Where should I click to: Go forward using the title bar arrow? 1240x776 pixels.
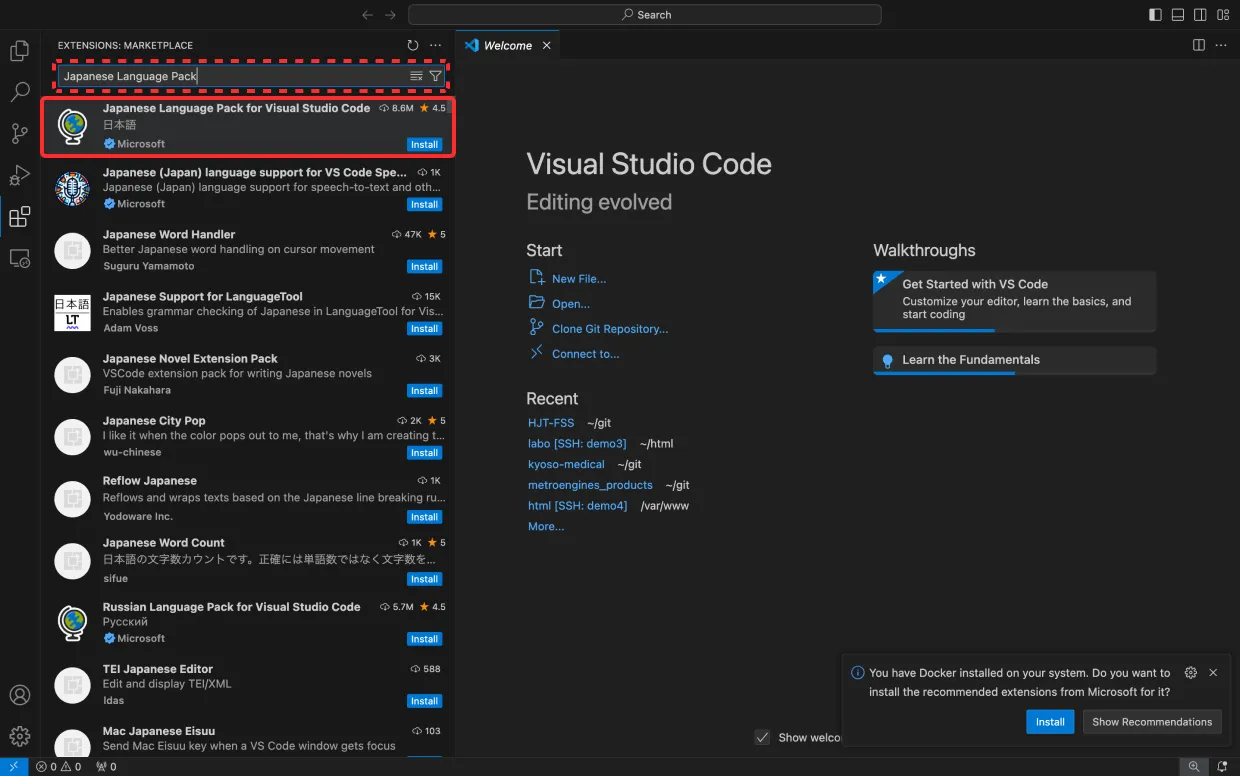point(391,15)
